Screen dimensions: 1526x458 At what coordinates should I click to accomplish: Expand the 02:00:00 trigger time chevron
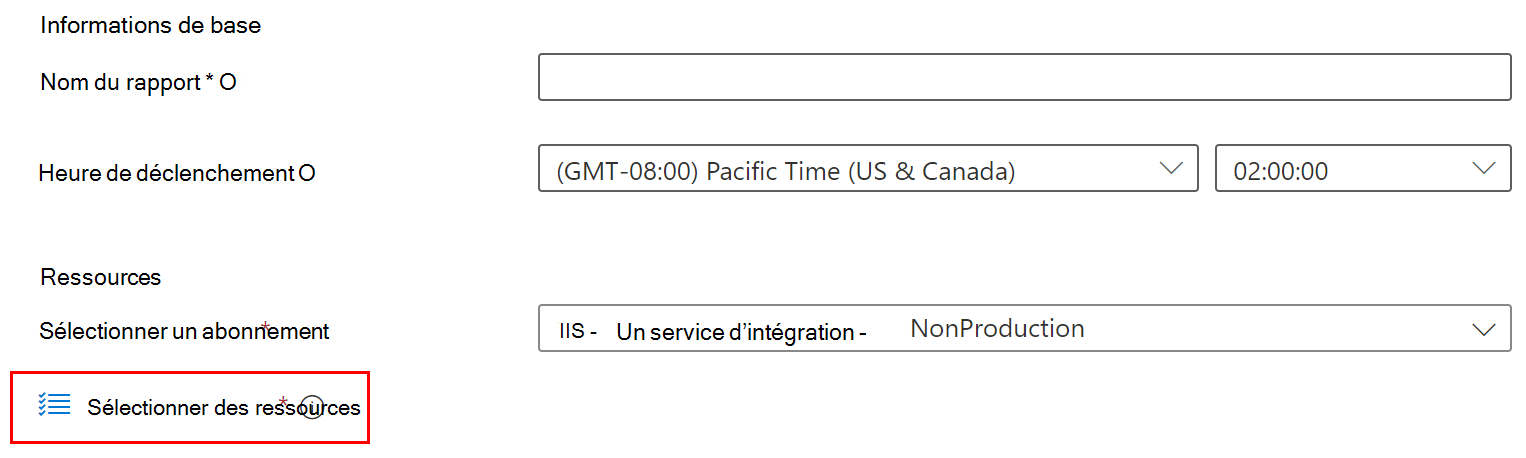[x=1484, y=168]
